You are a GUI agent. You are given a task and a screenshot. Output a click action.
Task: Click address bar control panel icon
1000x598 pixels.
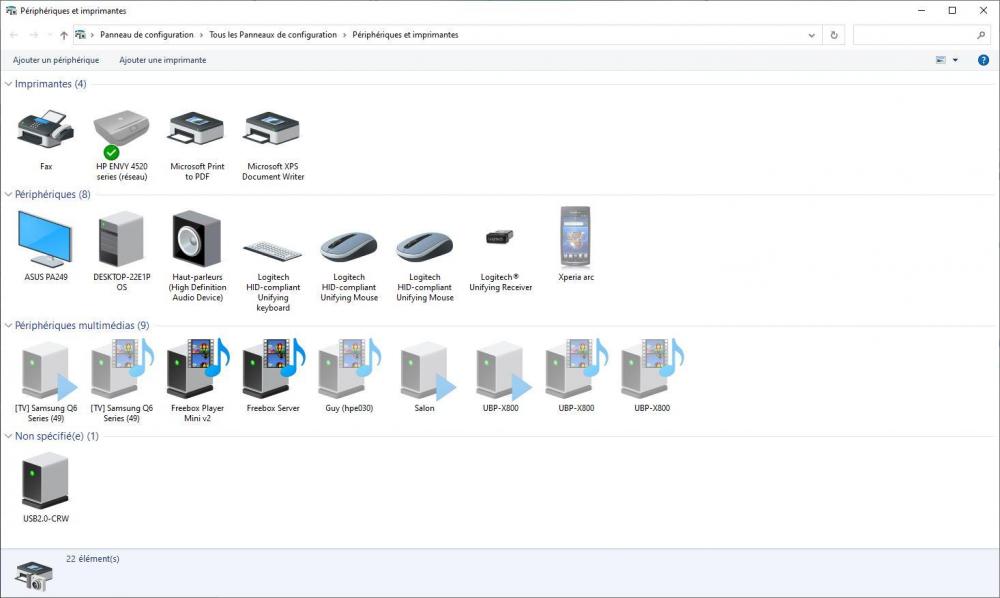pos(80,35)
